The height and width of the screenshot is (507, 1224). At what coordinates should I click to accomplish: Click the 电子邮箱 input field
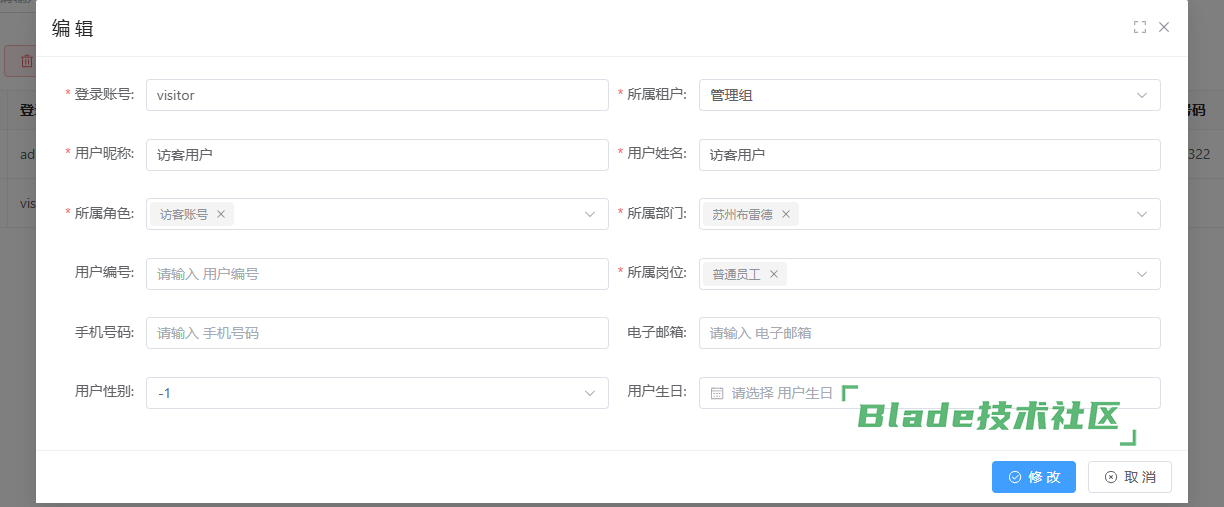[929, 333]
